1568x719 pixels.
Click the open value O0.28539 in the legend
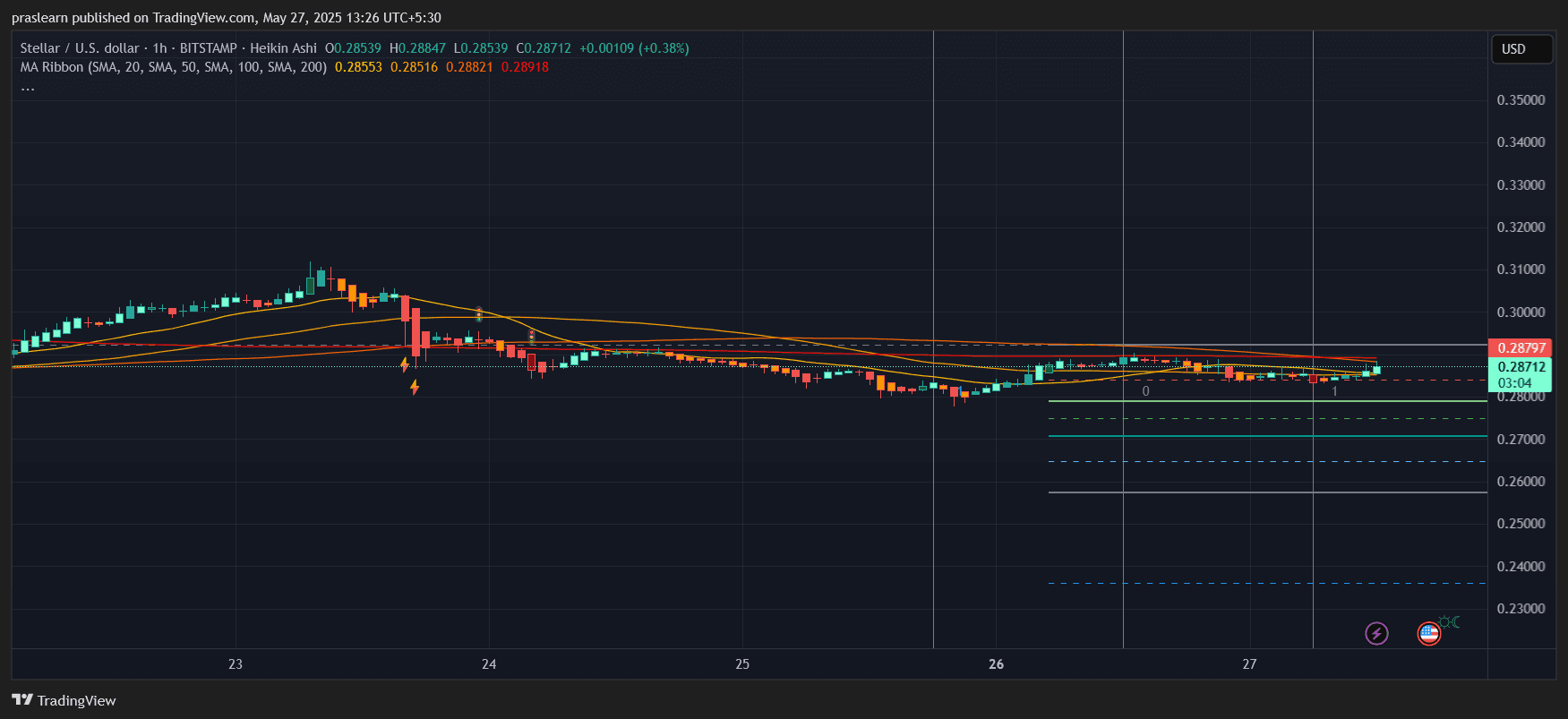point(353,48)
